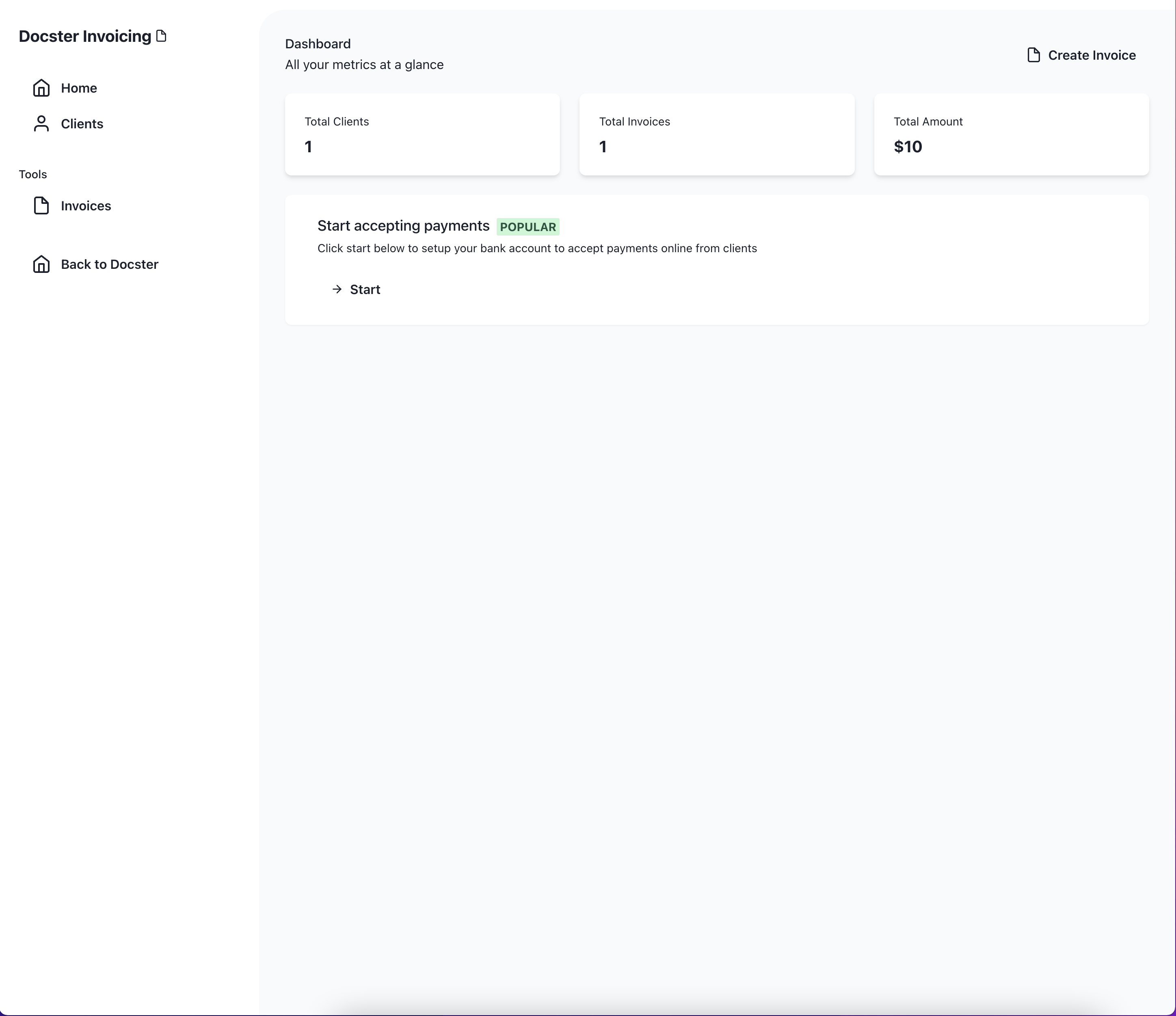Navigate to Home from the sidebar

click(78, 88)
